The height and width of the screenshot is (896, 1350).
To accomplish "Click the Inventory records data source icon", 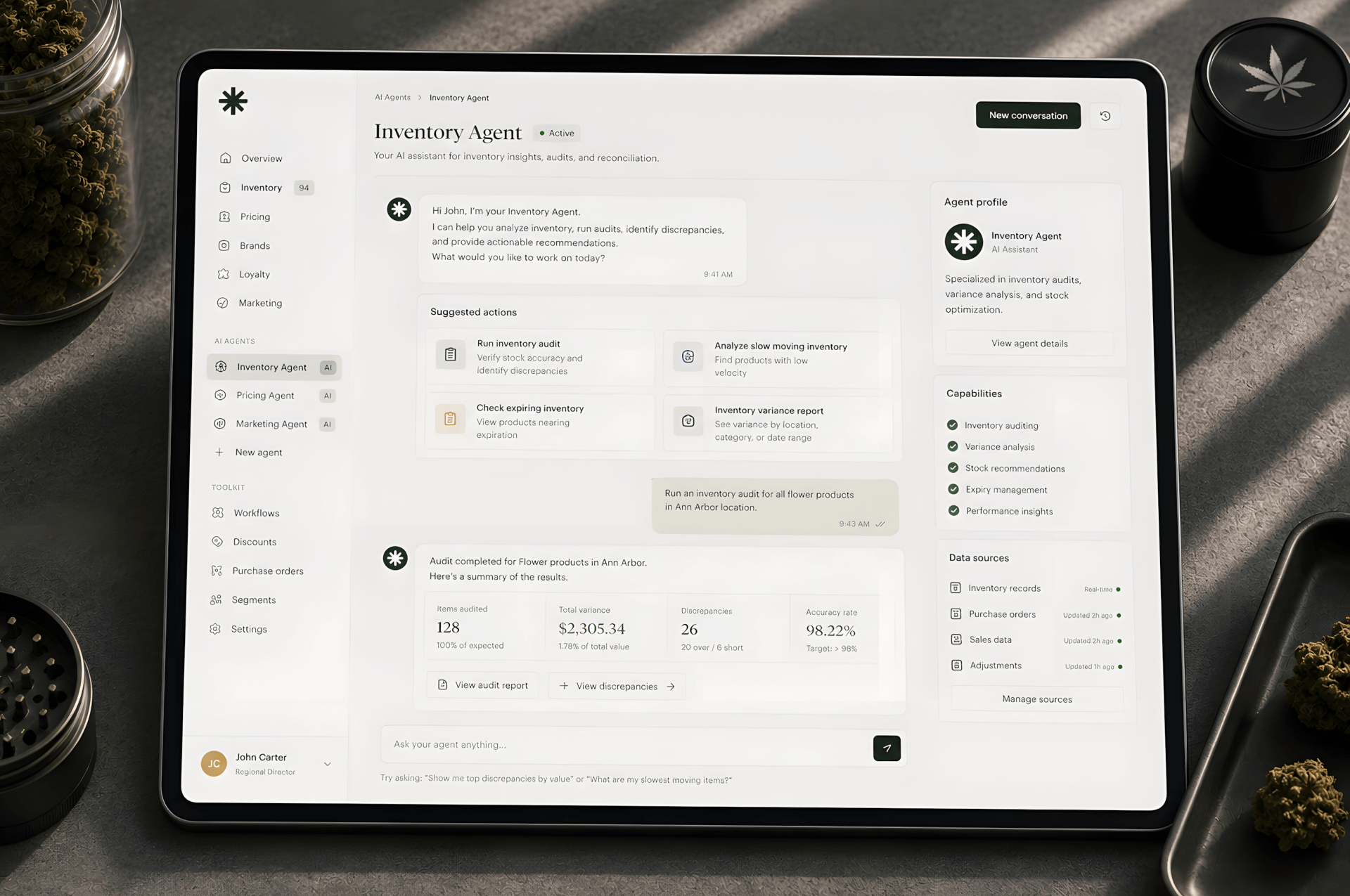I will click(x=956, y=587).
